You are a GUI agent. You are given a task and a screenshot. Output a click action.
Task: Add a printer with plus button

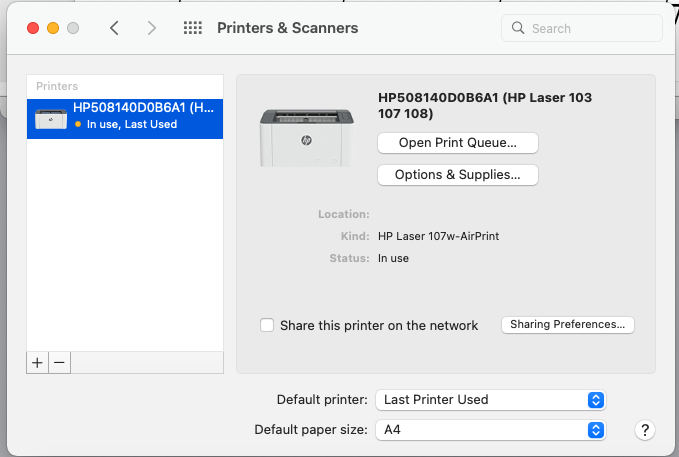38,363
